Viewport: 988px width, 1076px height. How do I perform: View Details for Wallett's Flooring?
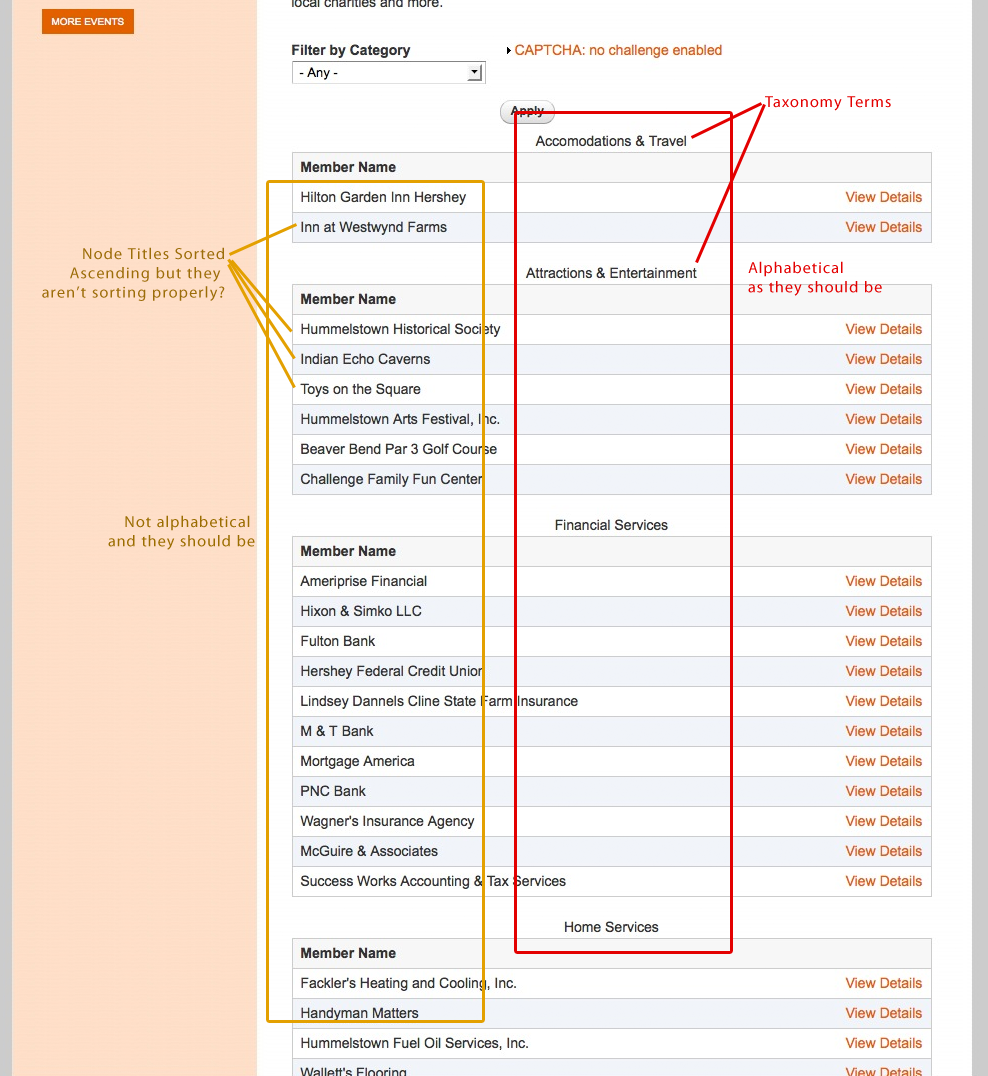(x=883, y=1069)
